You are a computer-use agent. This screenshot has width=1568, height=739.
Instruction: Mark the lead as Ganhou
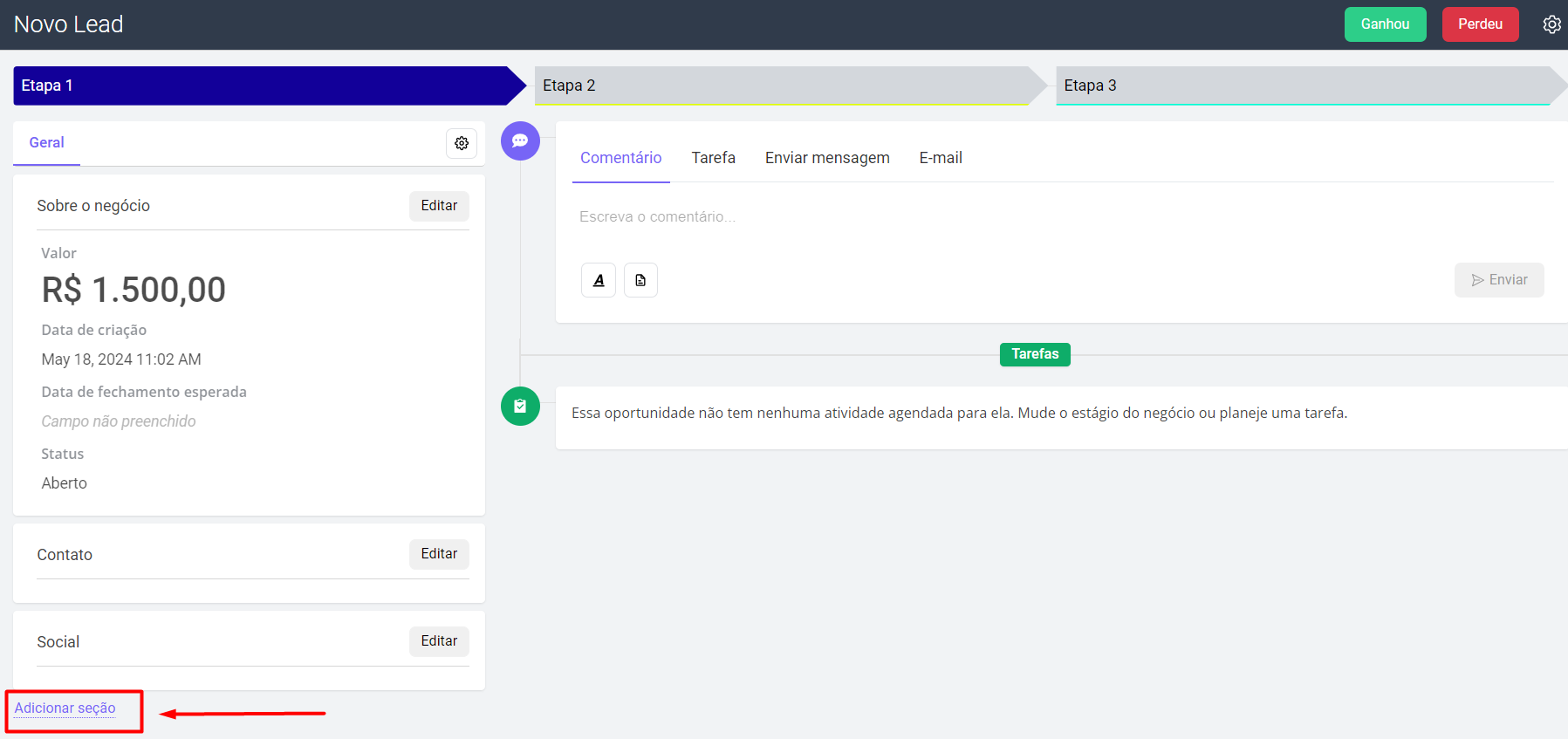pyautogui.click(x=1385, y=24)
